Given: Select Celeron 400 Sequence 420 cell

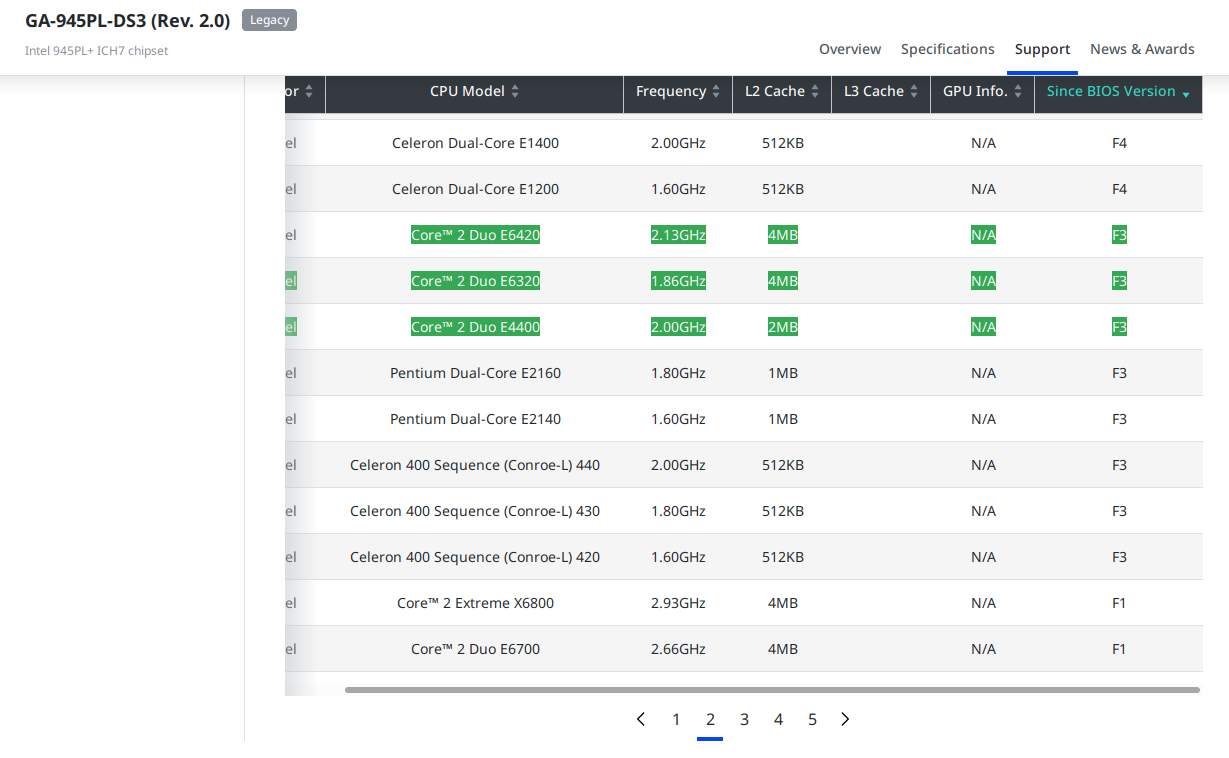Looking at the screenshot, I should click(x=475, y=557).
